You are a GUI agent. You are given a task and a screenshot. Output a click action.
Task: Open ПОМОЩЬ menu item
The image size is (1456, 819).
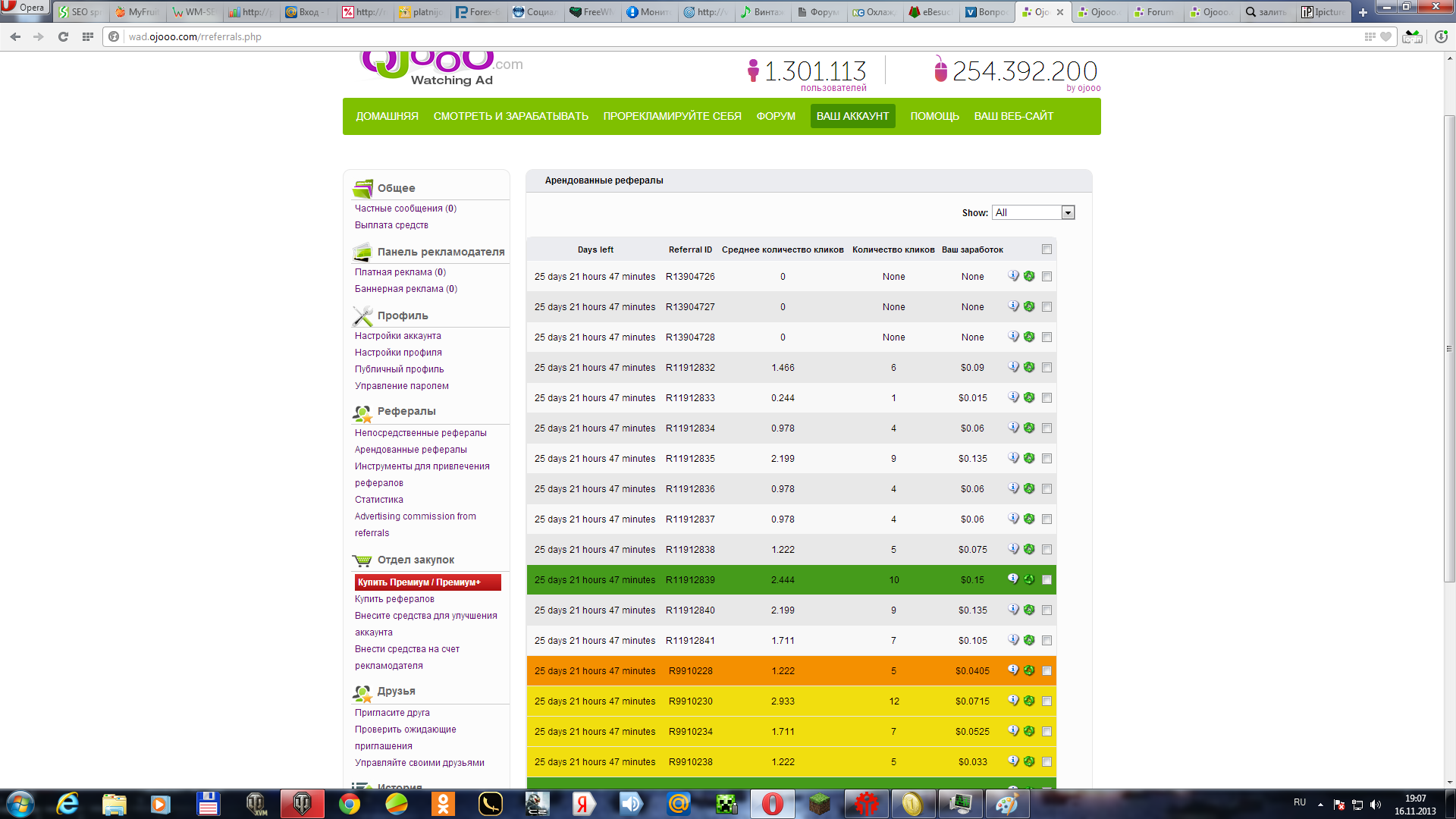pyautogui.click(x=934, y=116)
